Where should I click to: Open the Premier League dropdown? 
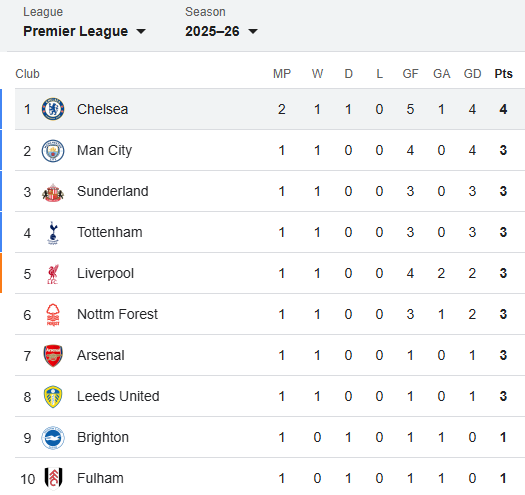[84, 31]
